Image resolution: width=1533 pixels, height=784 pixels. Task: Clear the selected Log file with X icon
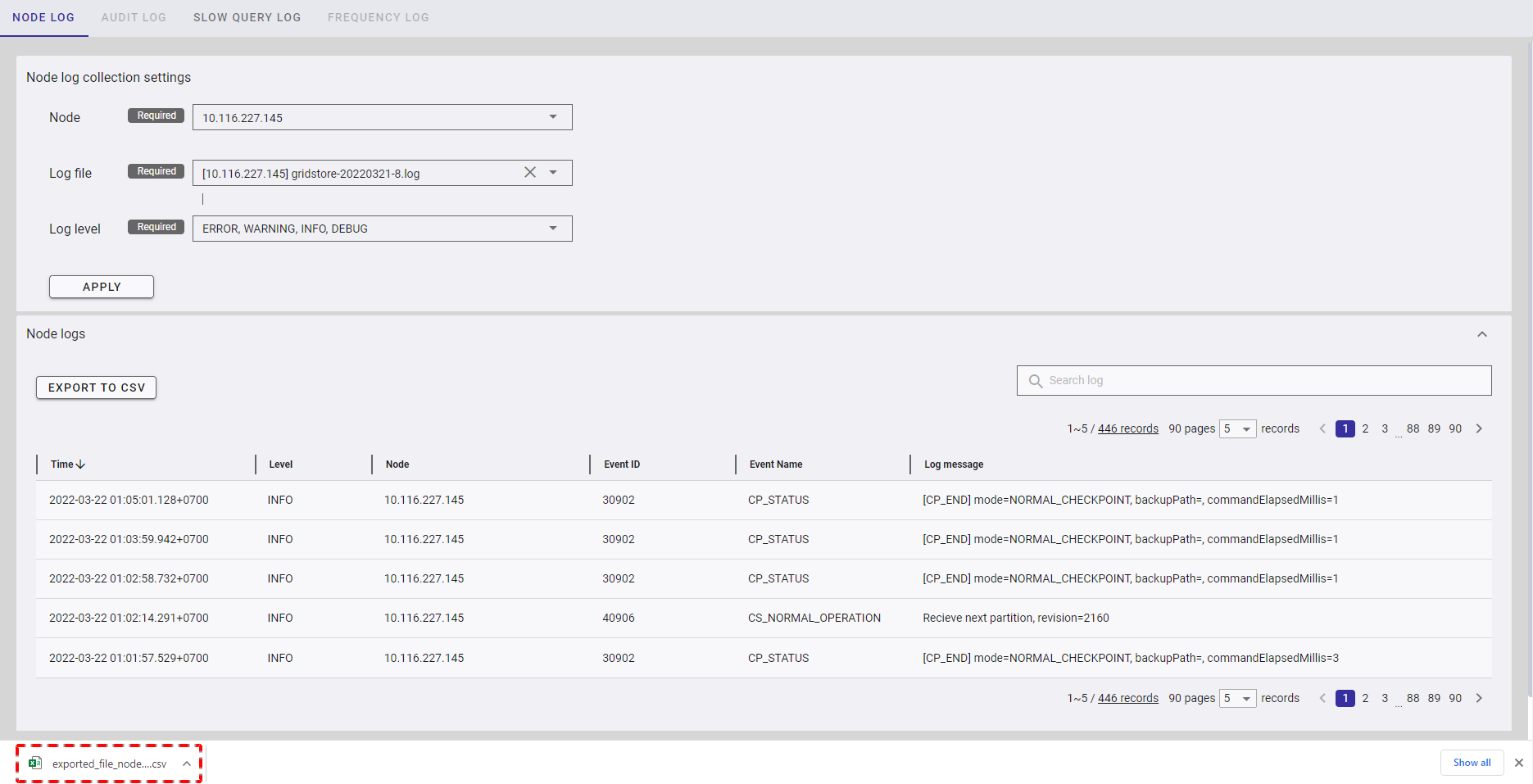tap(530, 172)
